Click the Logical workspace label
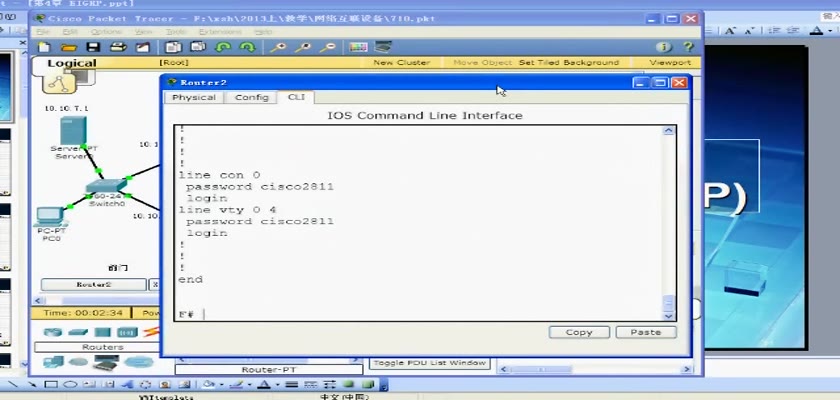Viewport: 840px width, 400px height. coord(72,63)
